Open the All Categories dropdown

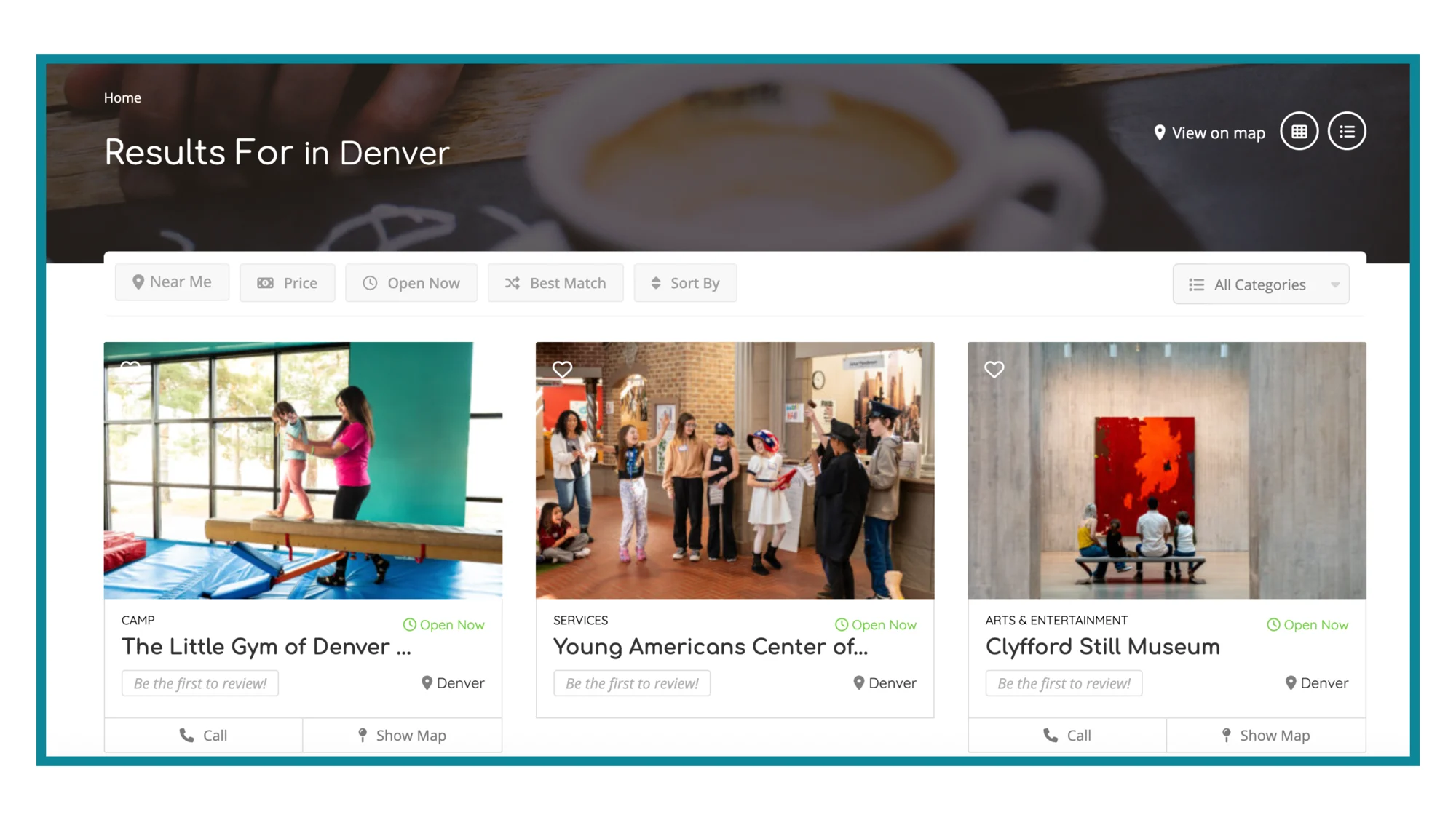click(1261, 284)
